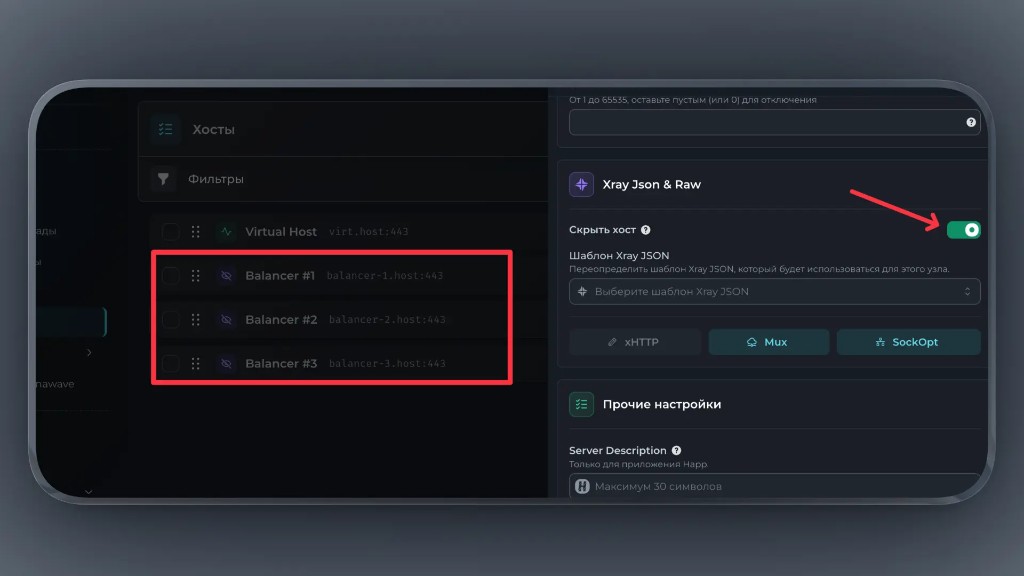Click the xHTTP button
The height and width of the screenshot is (576, 1024).
[634, 342]
